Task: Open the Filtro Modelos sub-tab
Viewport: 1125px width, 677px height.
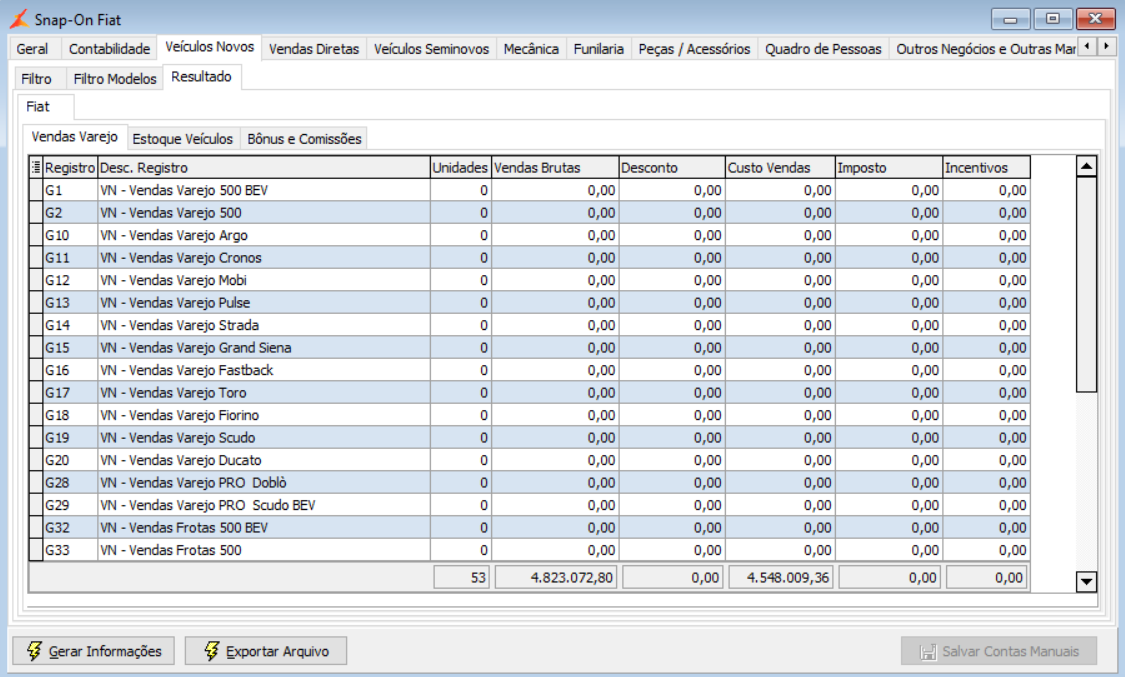Action: coord(115,79)
